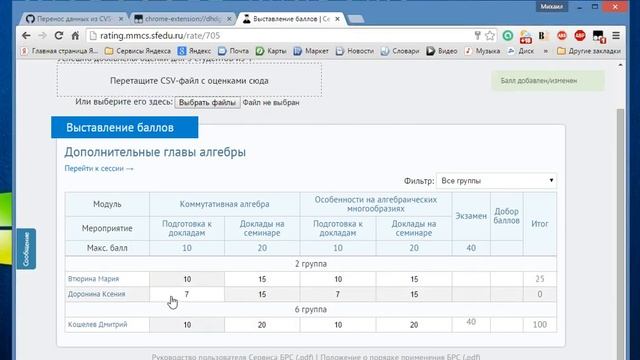Click Вторина Мария's Итог value 25
640x360 pixels.
coord(540,279)
